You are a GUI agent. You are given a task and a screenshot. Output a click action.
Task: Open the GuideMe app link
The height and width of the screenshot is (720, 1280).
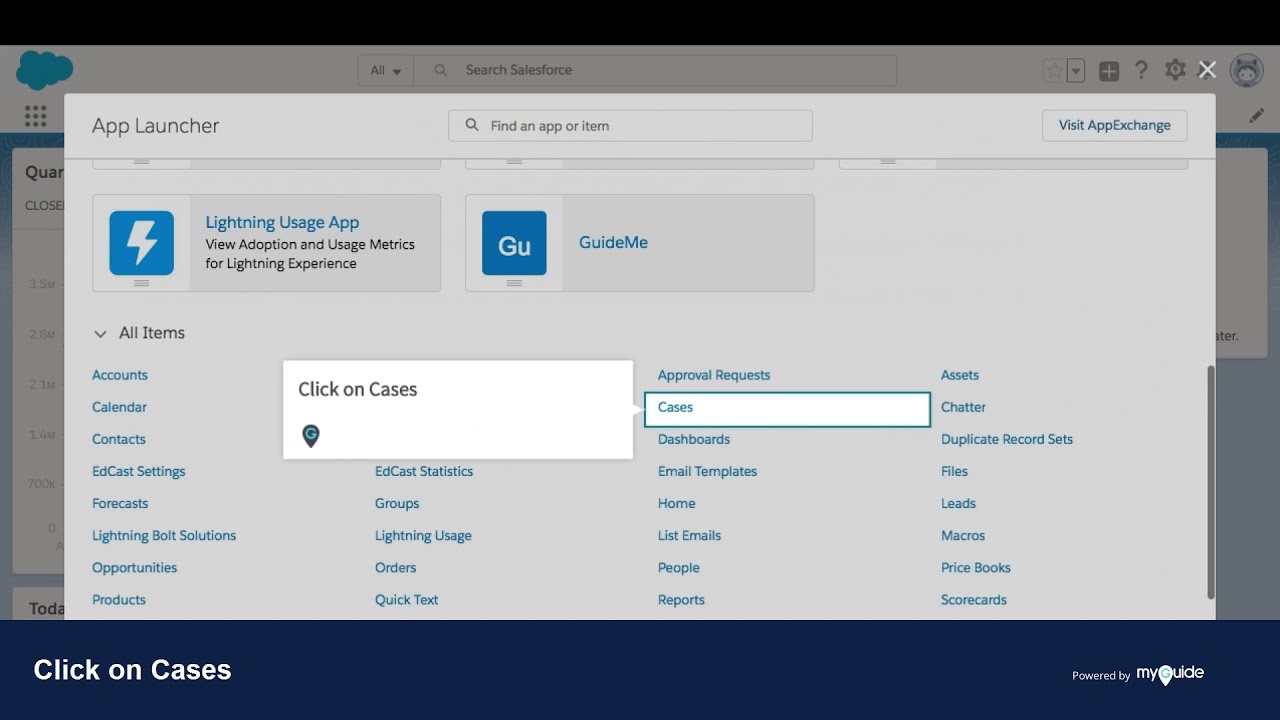(613, 243)
